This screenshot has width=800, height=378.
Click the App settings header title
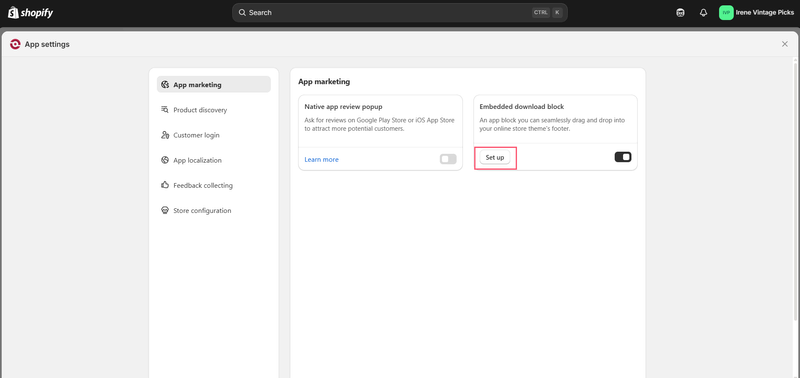(x=47, y=44)
